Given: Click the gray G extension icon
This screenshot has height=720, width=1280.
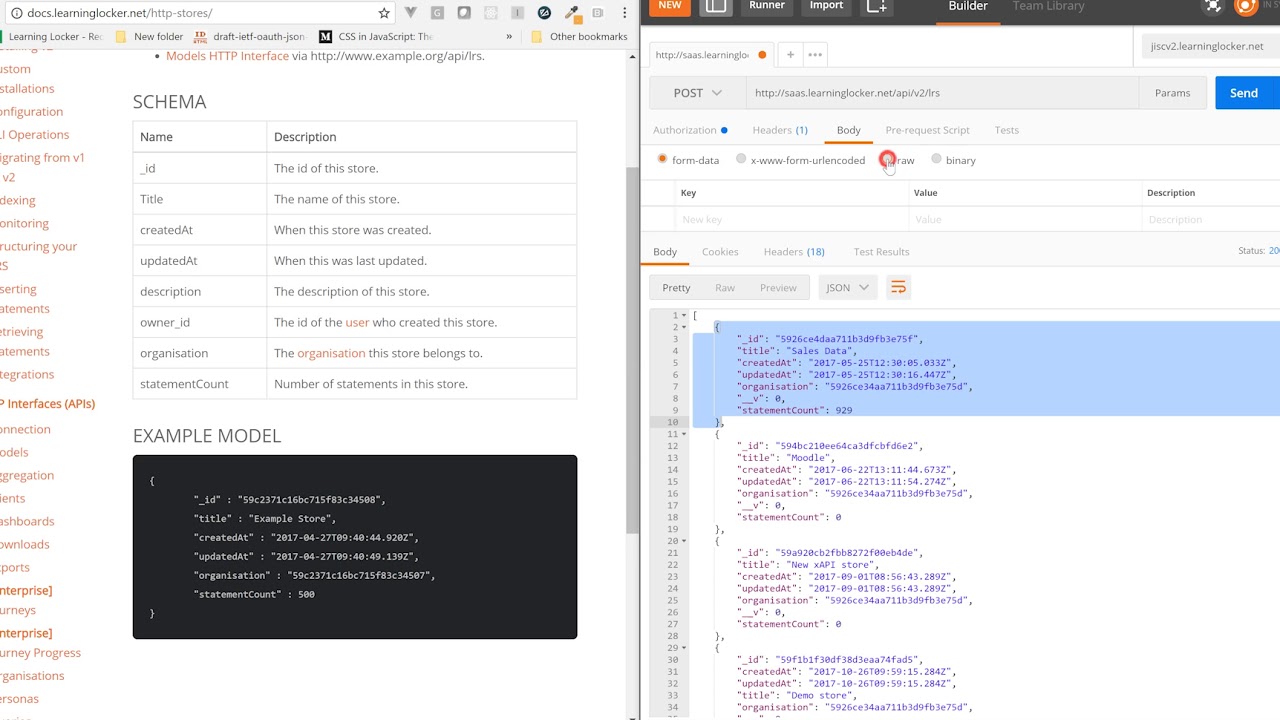Looking at the screenshot, I should (x=437, y=13).
